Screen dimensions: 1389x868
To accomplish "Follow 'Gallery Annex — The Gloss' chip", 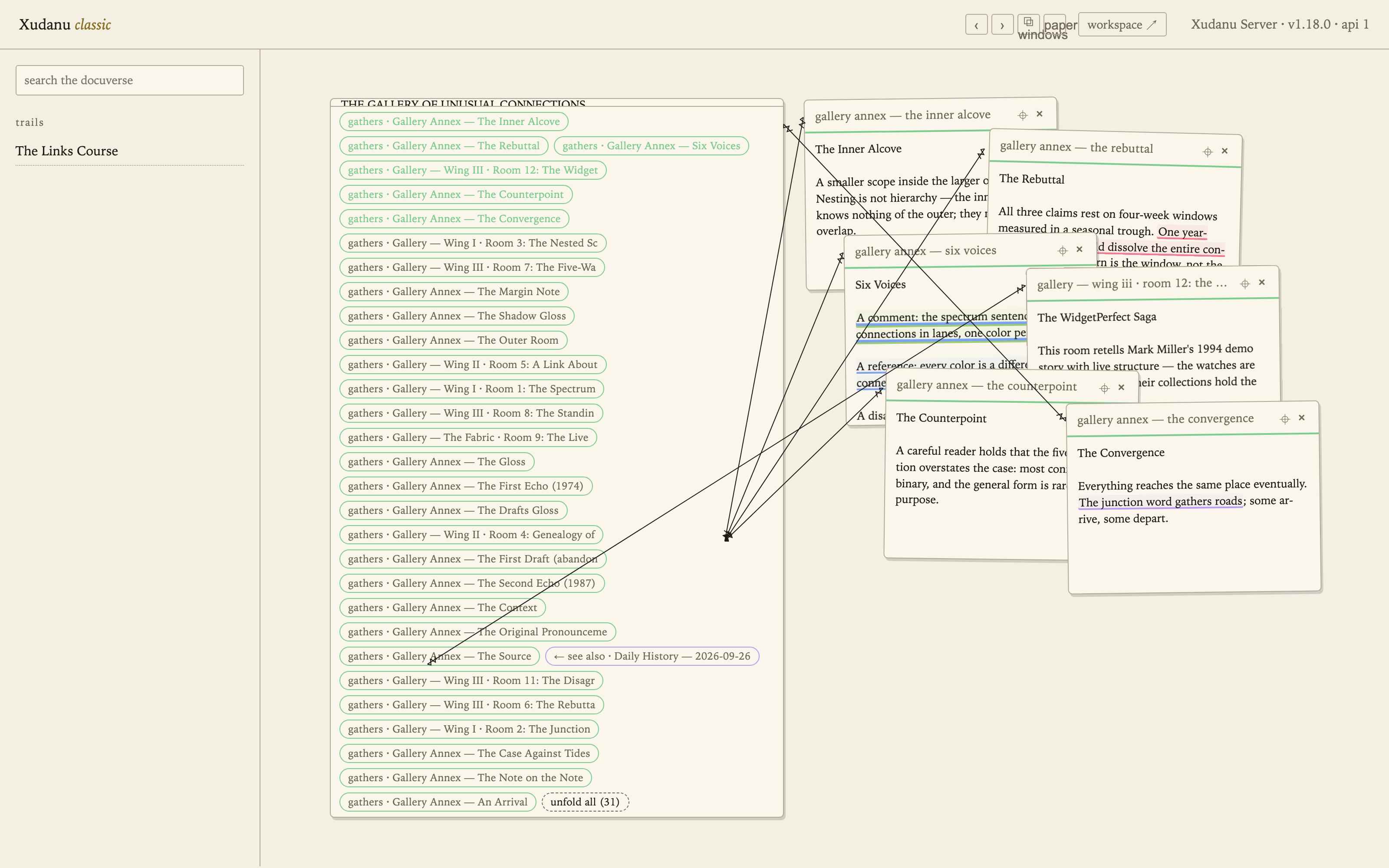I will click(x=437, y=461).
